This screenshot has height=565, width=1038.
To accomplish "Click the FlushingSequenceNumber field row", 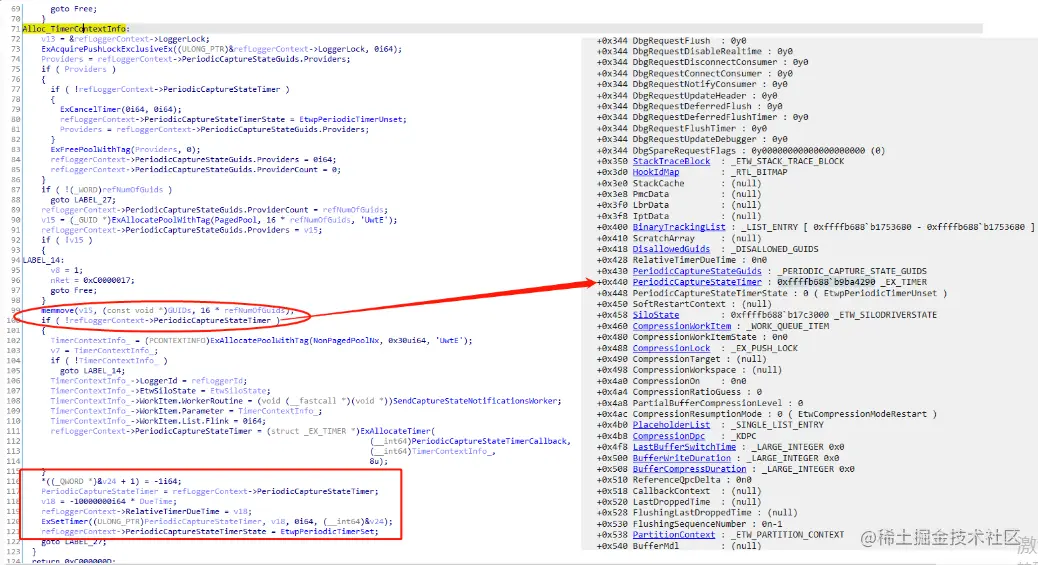I will (689, 524).
